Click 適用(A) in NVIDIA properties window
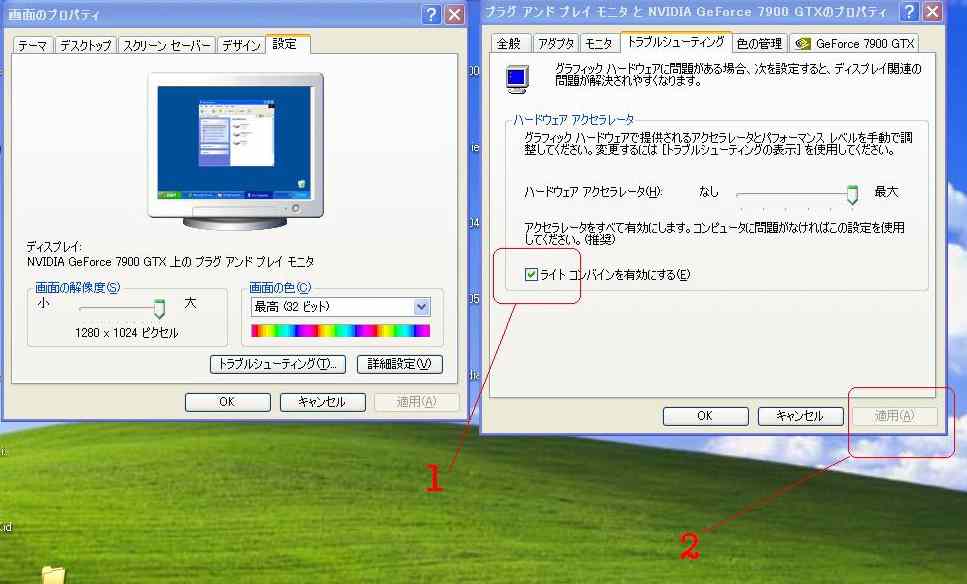This screenshot has height=584, width=967. tap(895, 416)
